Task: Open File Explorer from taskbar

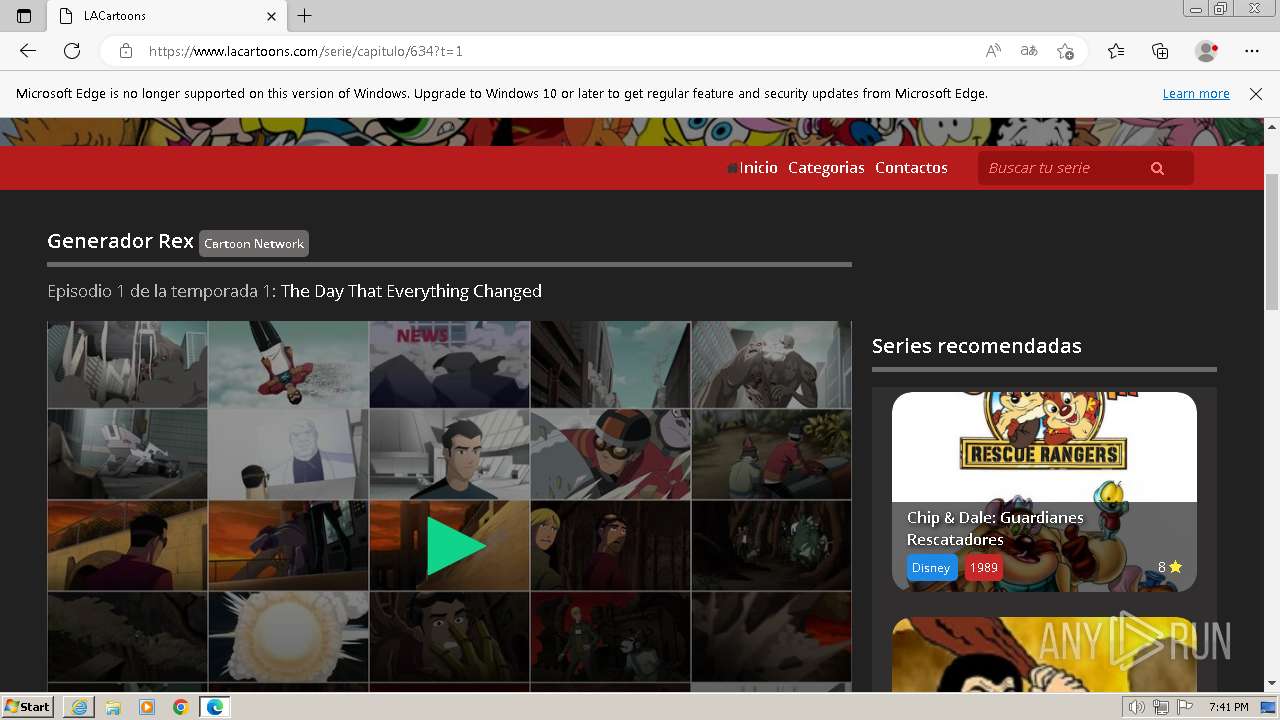Action: [113, 707]
